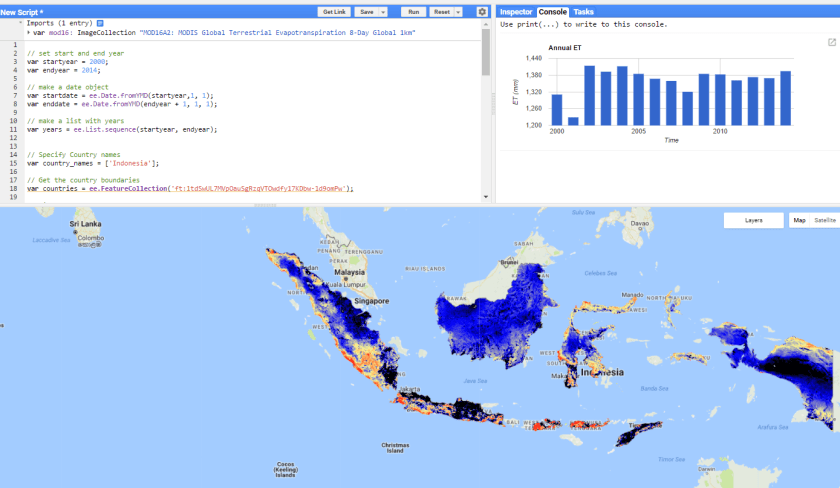Screen dimensions: 840x488
Task: Select the Console tab
Action: coord(553,11)
